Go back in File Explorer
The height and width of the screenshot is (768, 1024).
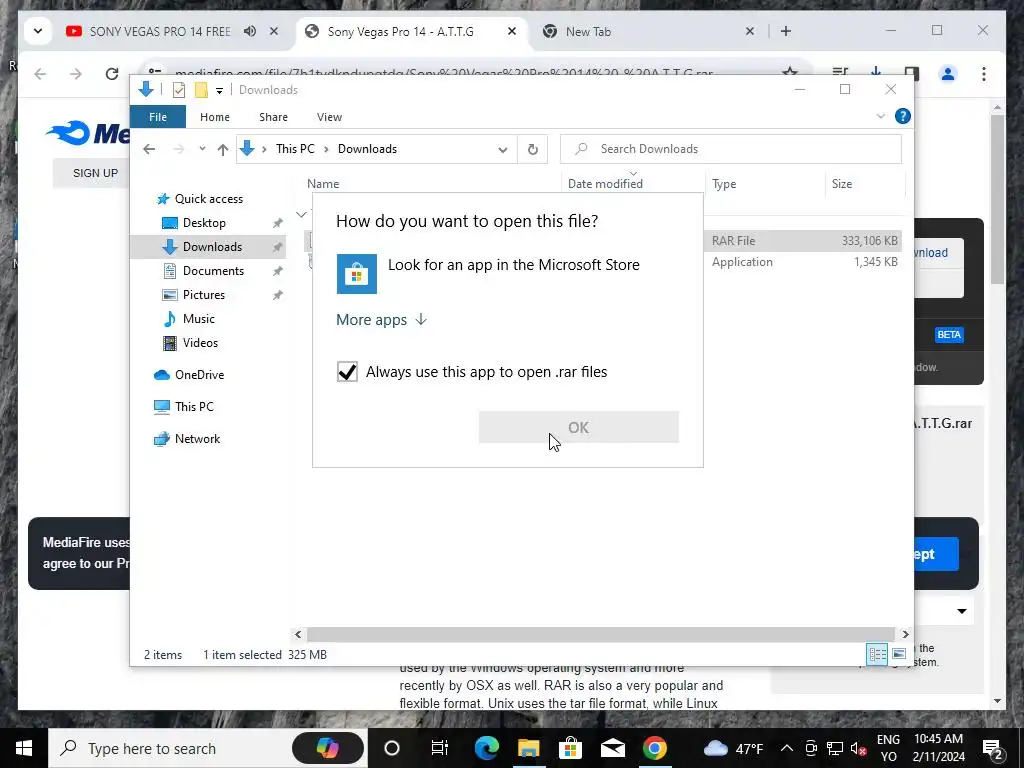click(x=149, y=149)
